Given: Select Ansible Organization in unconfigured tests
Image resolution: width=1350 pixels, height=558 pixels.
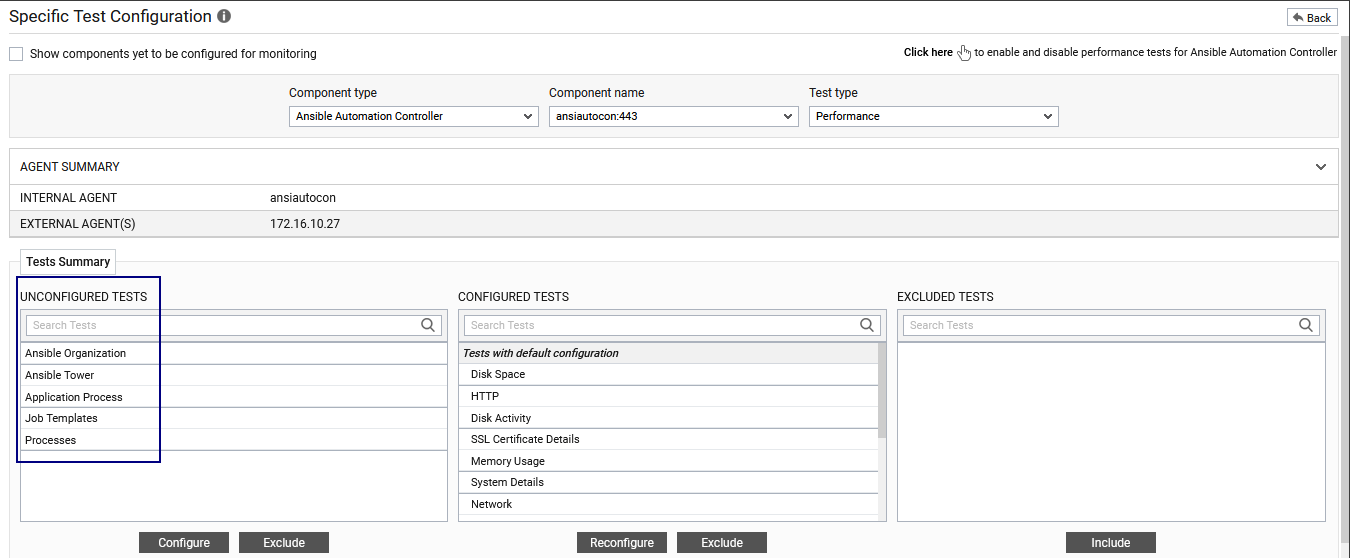Looking at the screenshot, I should 234,353.
